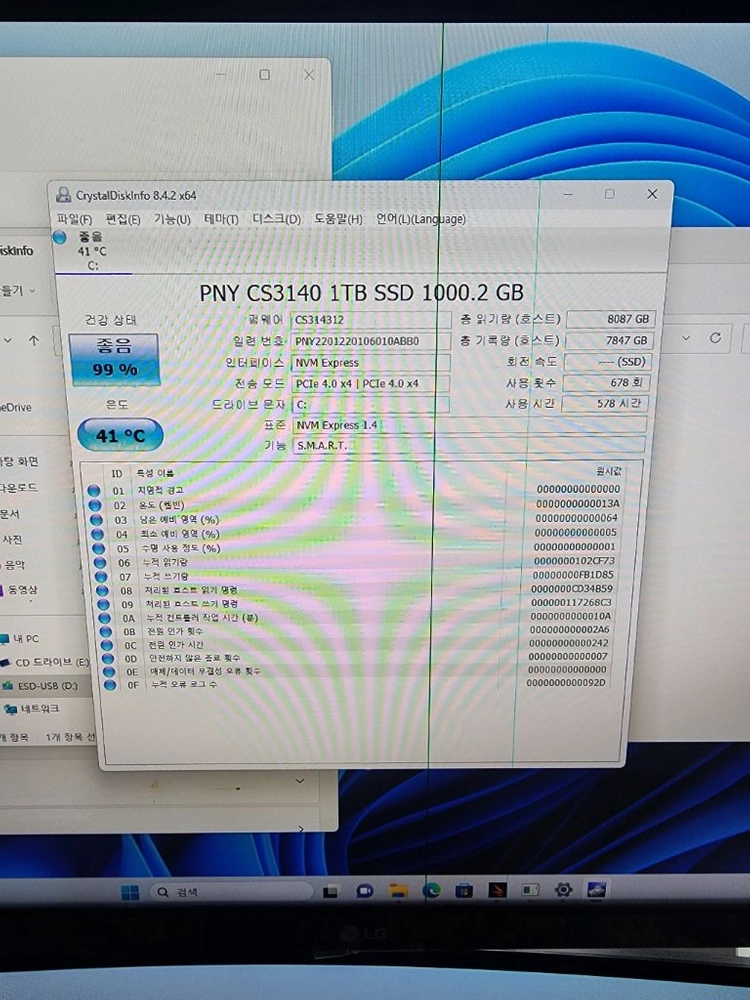This screenshot has width=750, height=1000.
Task: Expand the address bar dropdown beside refresh
Action: pos(686,338)
